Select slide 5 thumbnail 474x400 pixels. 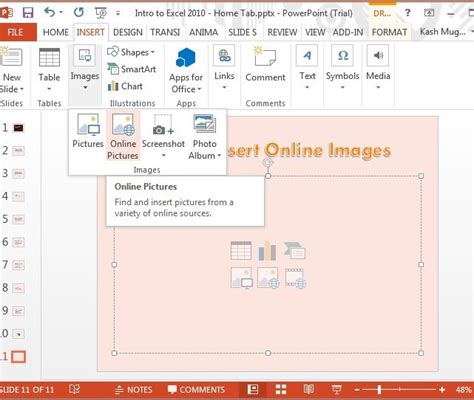click(x=18, y=219)
